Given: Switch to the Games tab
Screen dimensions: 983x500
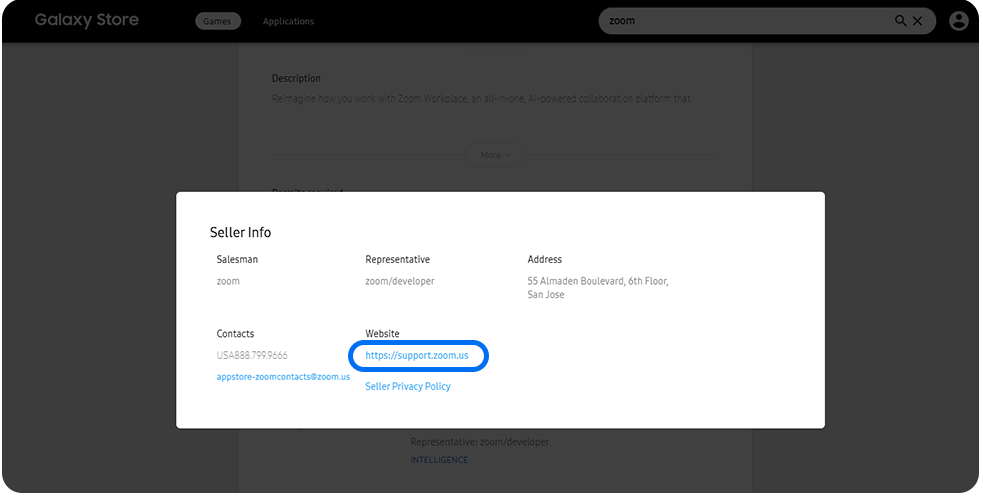Looking at the screenshot, I should 217,21.
